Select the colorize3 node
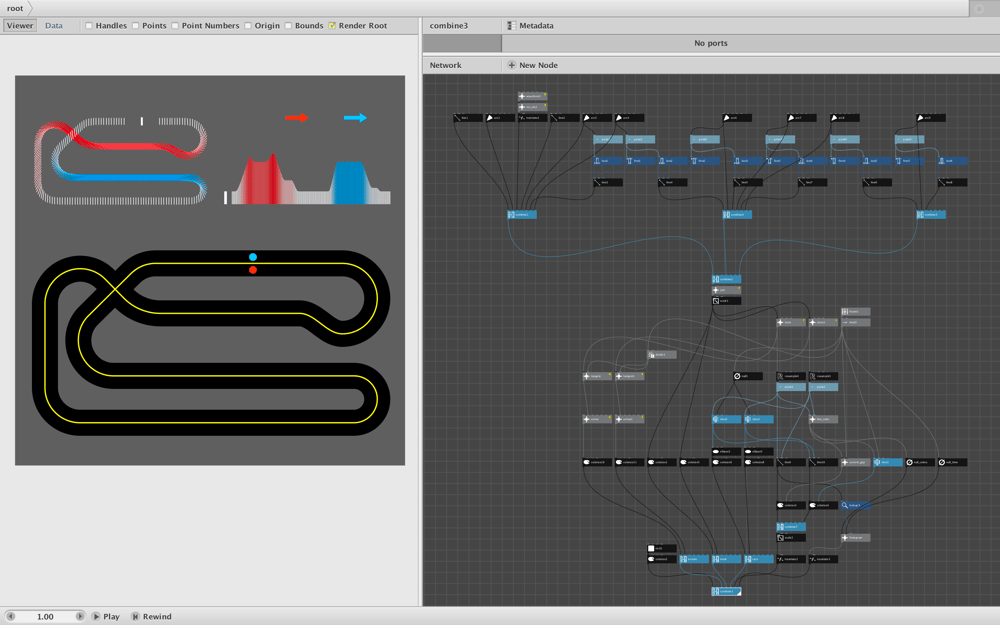Image resolution: width=1000 pixels, height=625 pixels. pyautogui.click(x=791, y=505)
